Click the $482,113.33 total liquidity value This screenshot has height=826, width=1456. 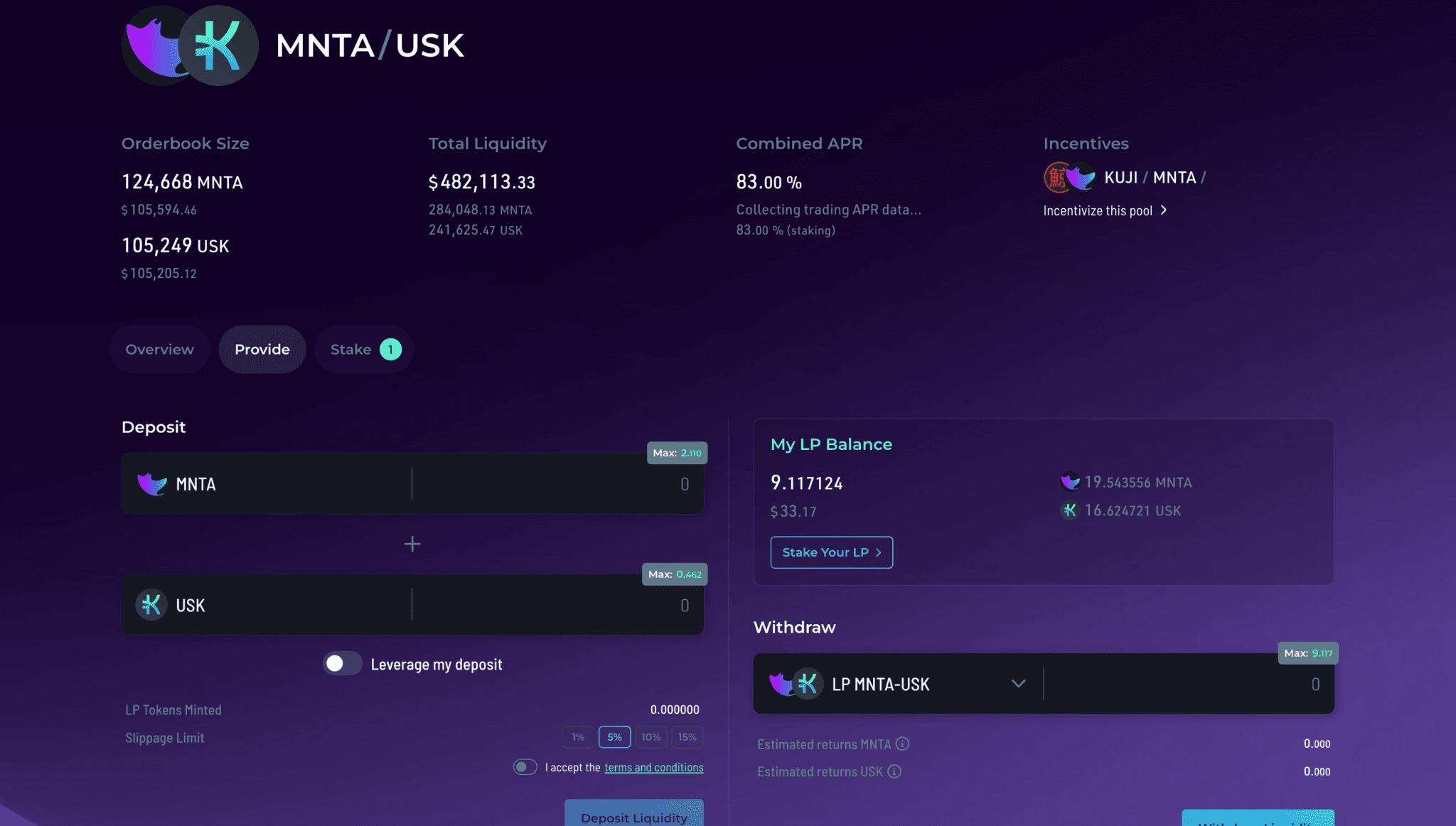tap(482, 183)
